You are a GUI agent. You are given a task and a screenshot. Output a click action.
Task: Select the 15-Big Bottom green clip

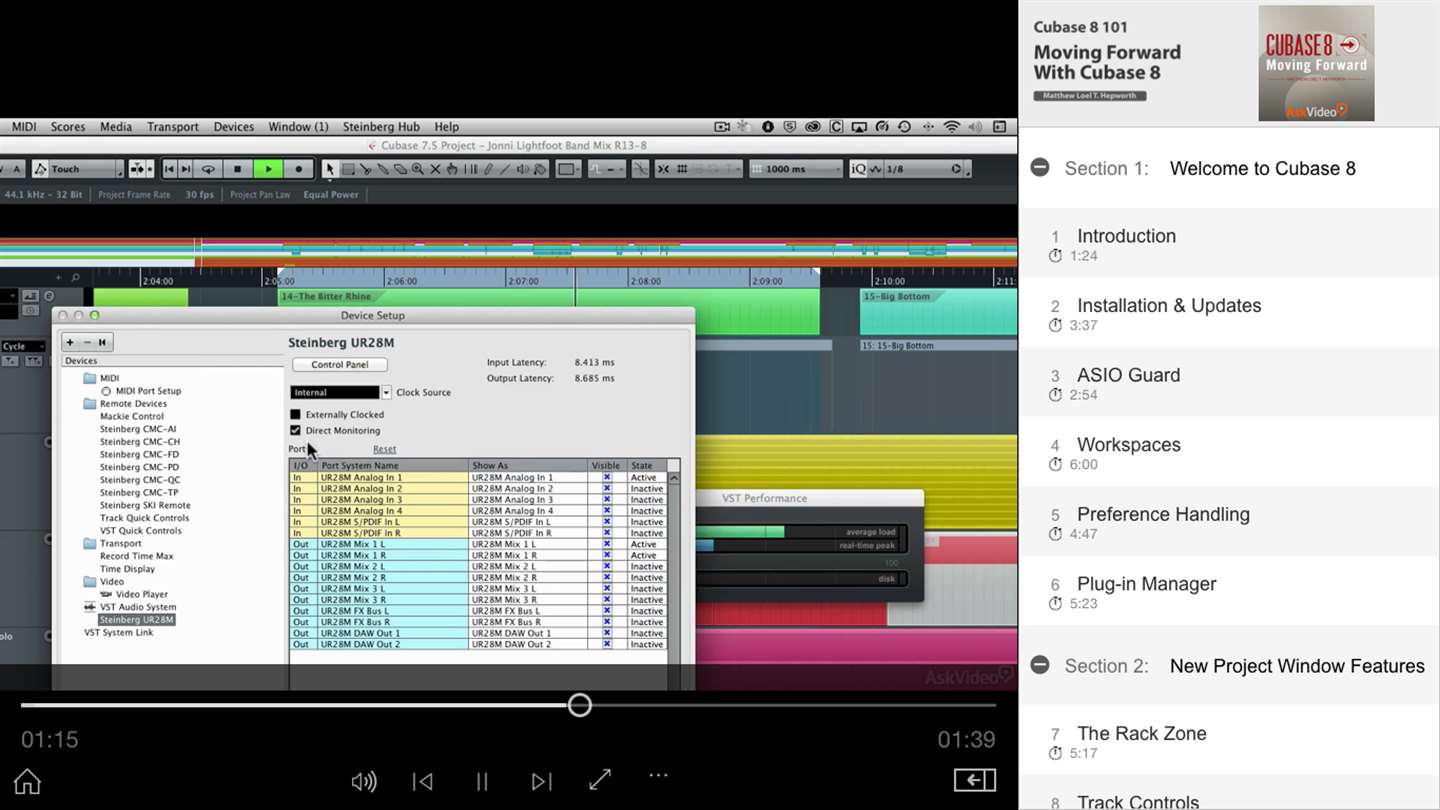pos(938,313)
